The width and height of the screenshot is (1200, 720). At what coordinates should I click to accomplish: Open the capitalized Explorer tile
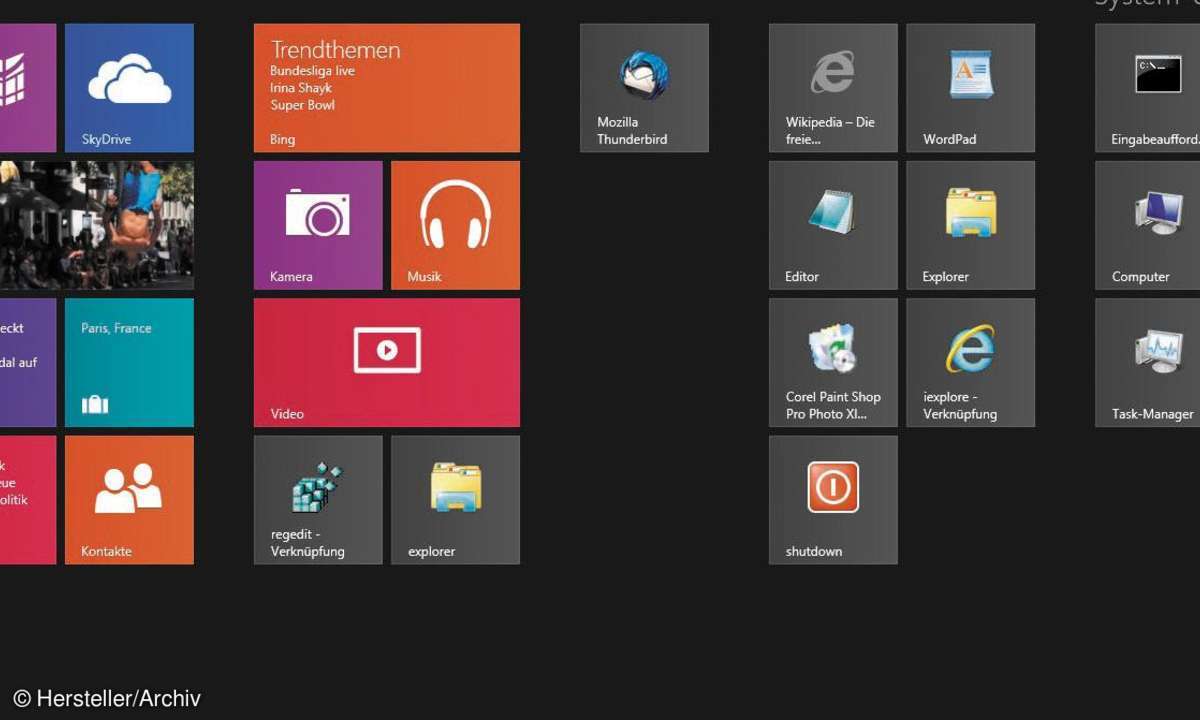click(x=970, y=225)
